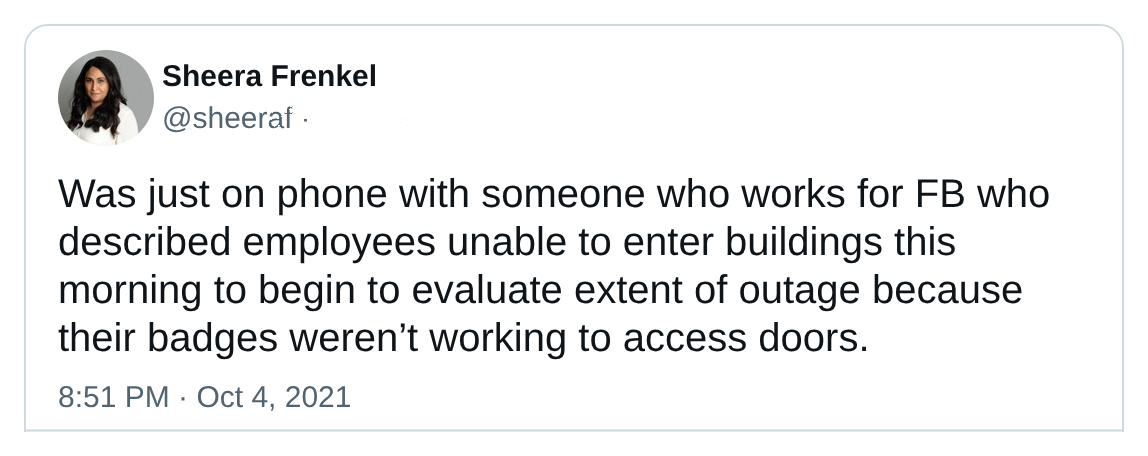This screenshot has height=456, width=1148.
Task: Click the 8:51 PM timestamp
Action: (113, 397)
